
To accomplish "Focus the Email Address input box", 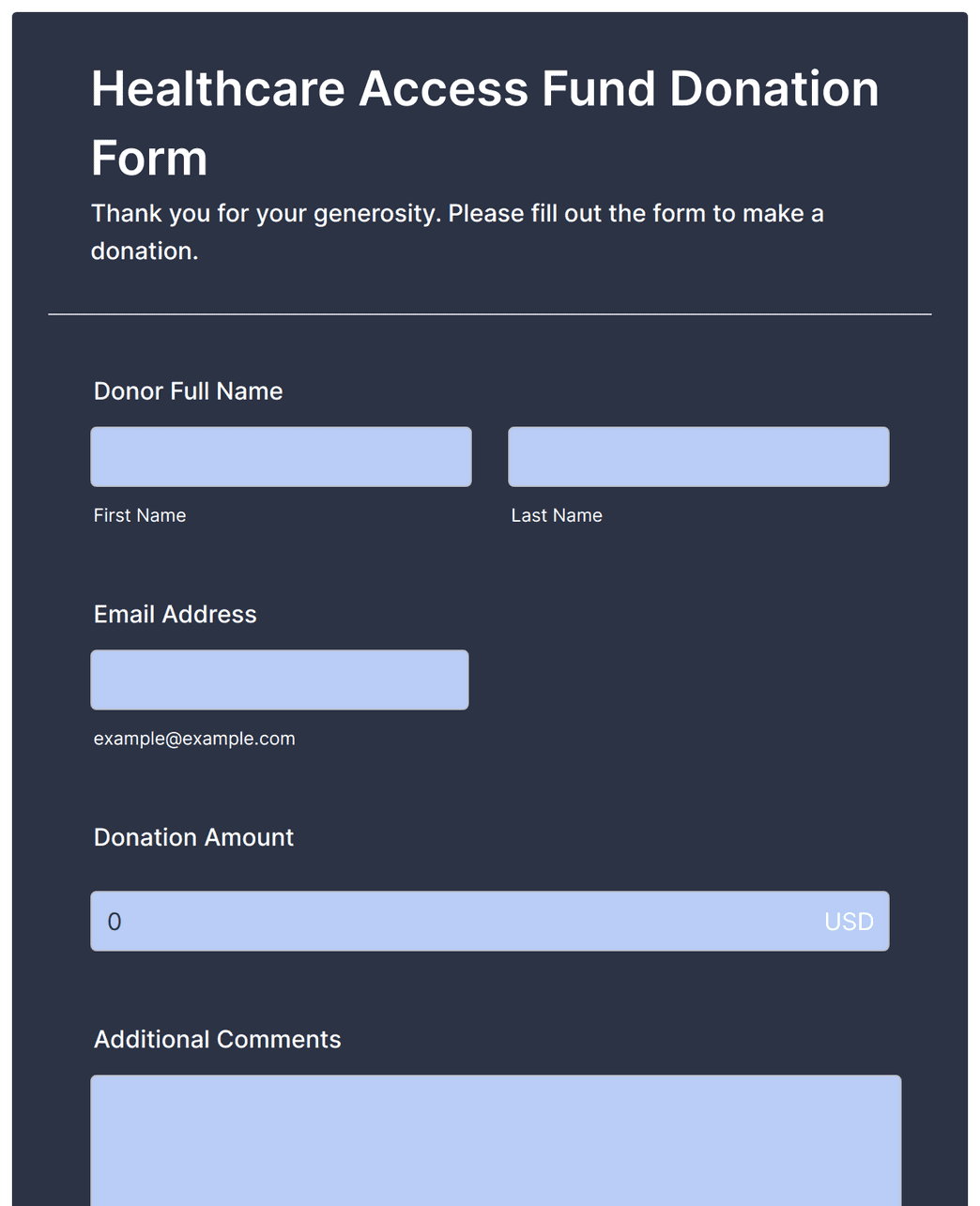I will click(x=279, y=679).
